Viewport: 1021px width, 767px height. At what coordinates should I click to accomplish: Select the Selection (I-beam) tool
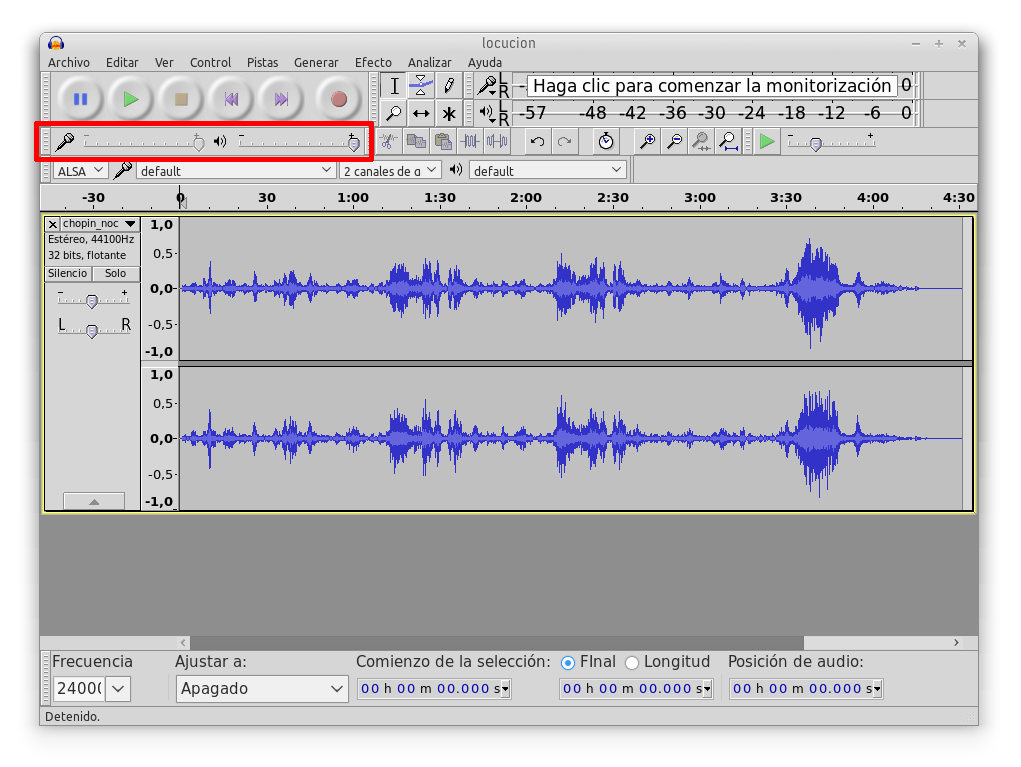point(394,85)
